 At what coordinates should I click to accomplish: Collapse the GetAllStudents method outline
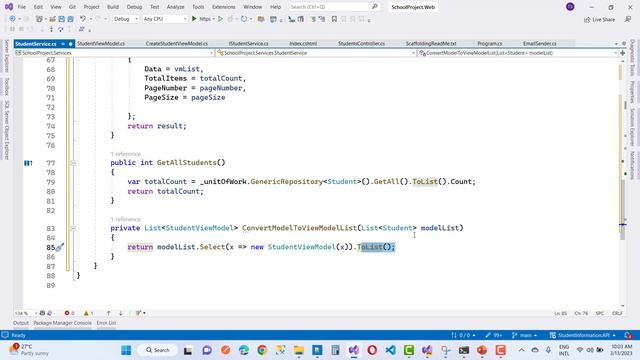[73, 163]
